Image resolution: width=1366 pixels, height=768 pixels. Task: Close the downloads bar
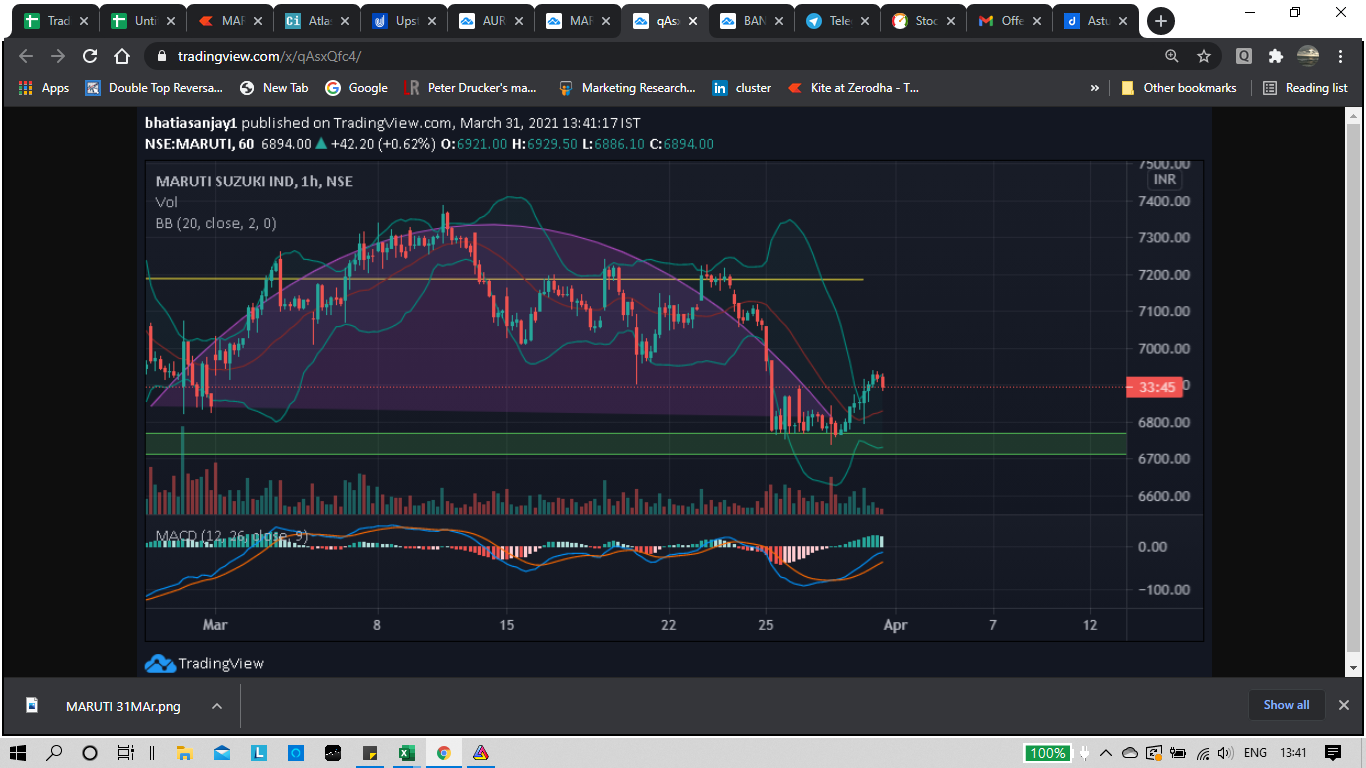click(1344, 705)
